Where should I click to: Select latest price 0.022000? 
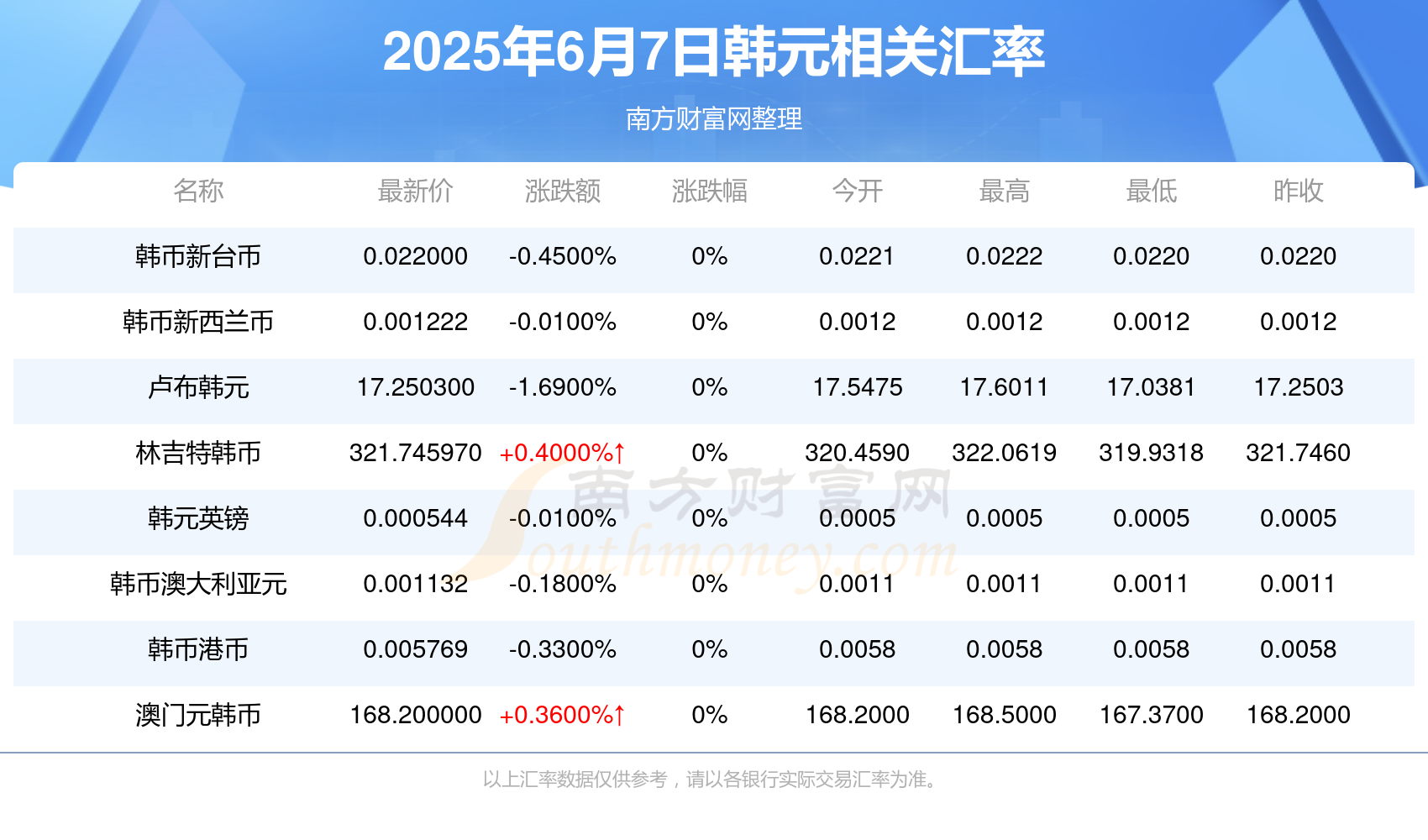tap(416, 256)
